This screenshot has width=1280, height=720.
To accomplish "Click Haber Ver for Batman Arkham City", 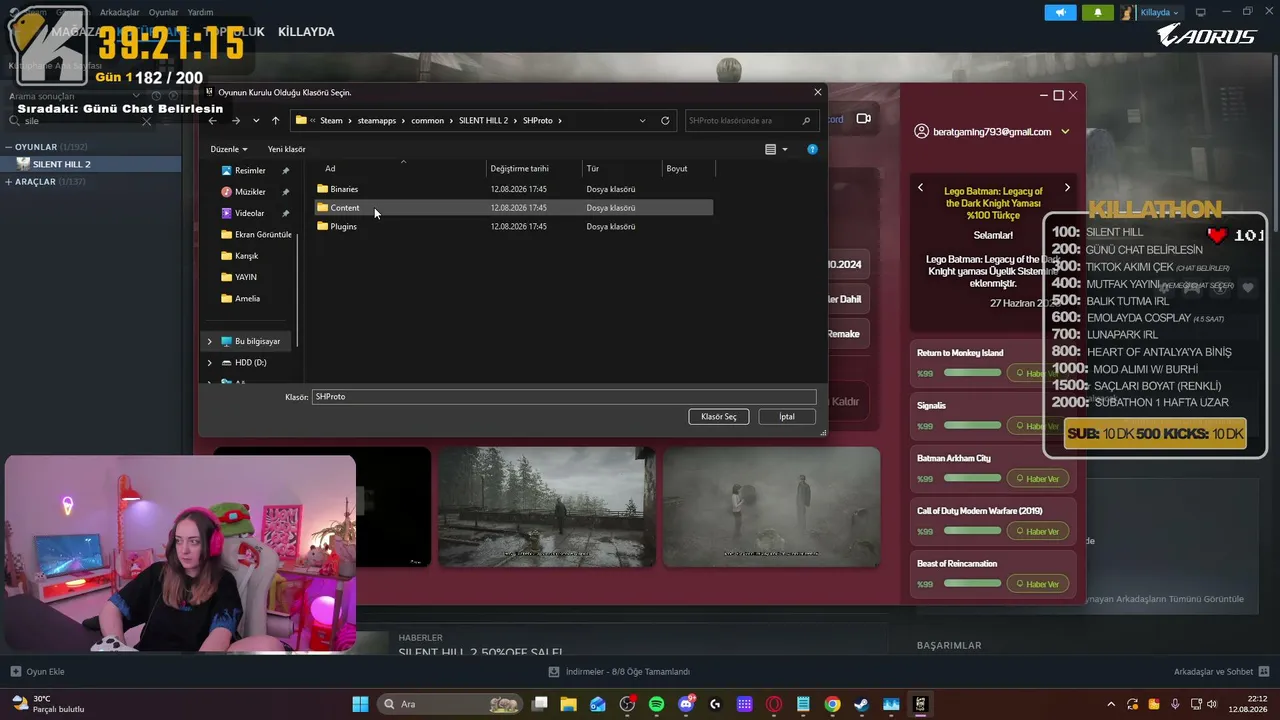I will pyautogui.click(x=1038, y=479).
